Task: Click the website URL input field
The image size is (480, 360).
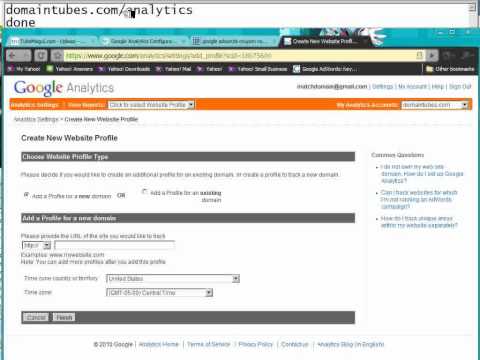Action: click(x=114, y=246)
